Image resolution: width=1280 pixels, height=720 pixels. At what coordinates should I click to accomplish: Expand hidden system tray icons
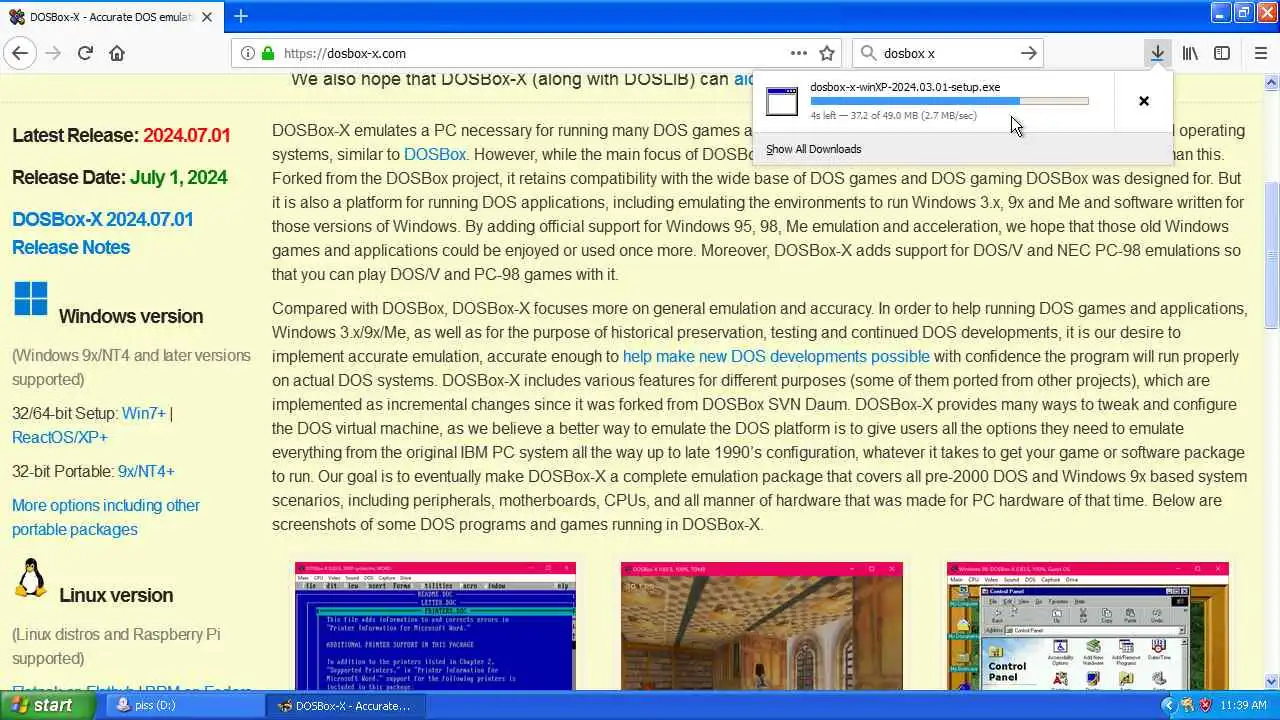click(1167, 705)
